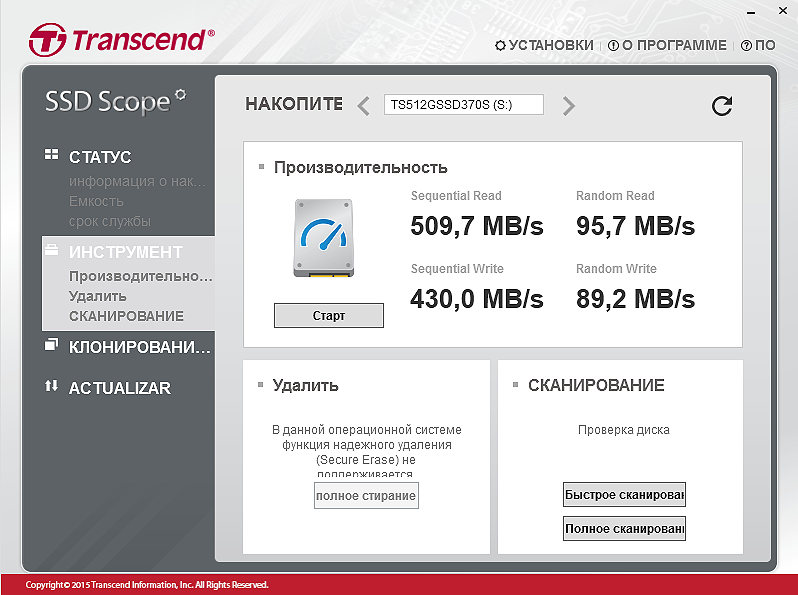Open Удалить sub-item in sidebar

pos(98,296)
